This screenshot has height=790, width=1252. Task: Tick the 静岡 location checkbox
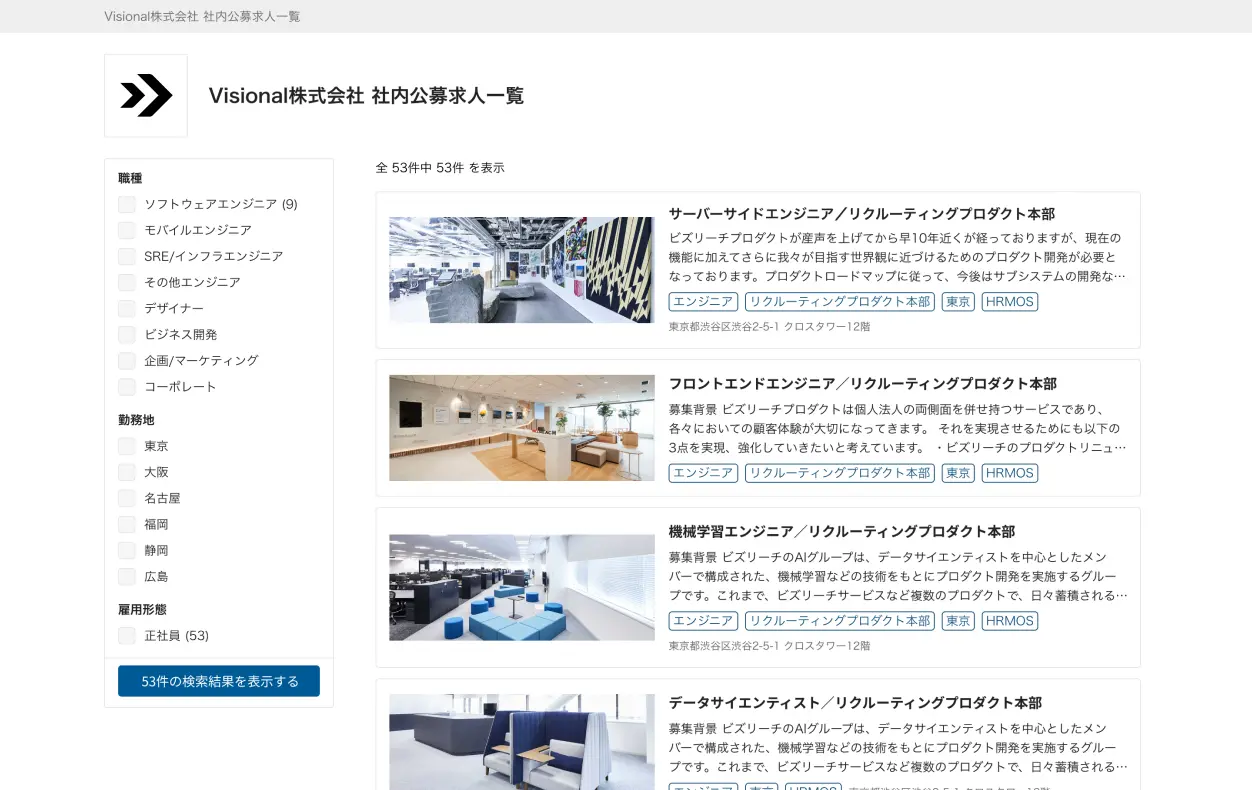click(x=127, y=550)
